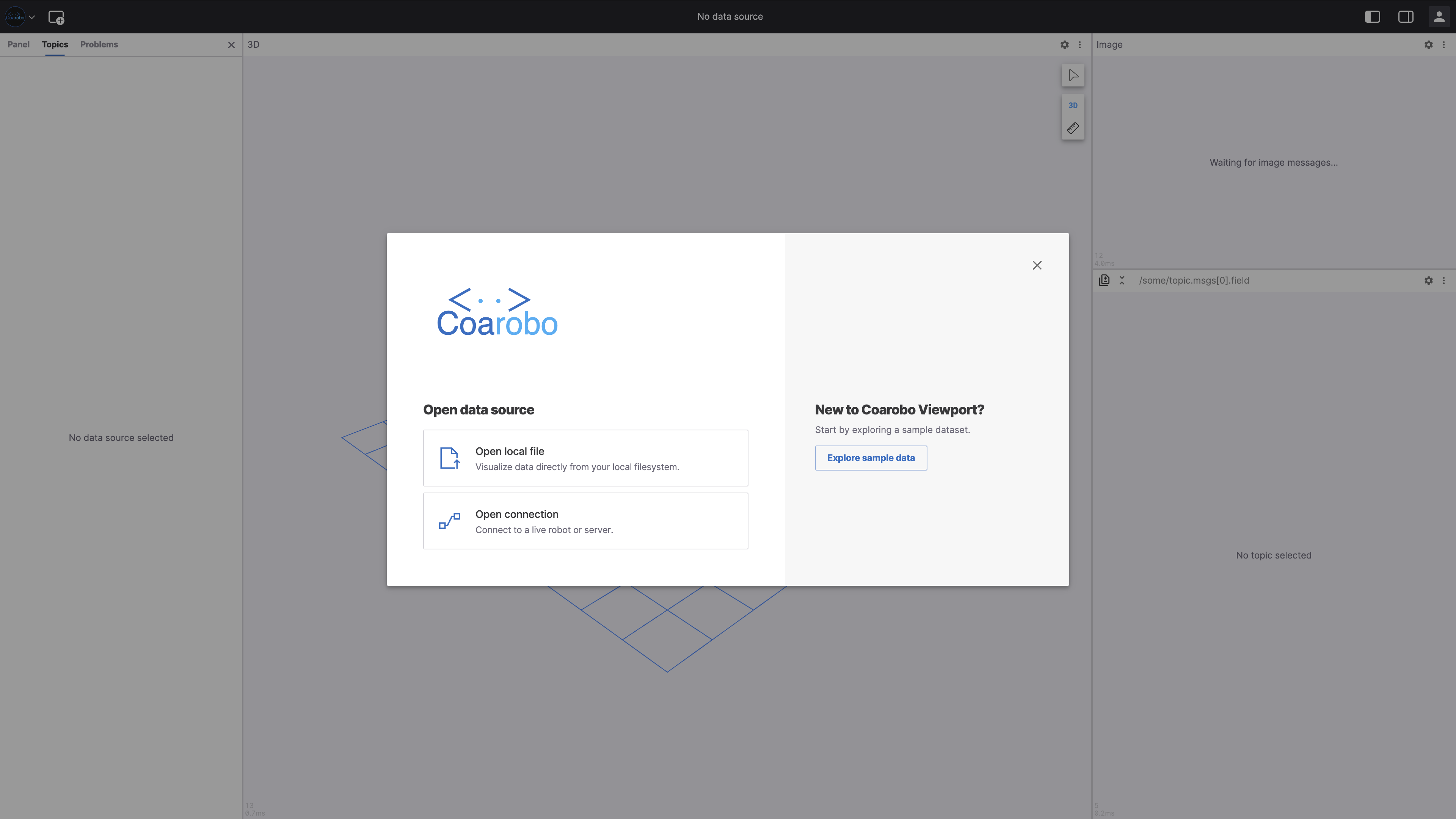Edit the /some/topic.msgs[0].field message path
This screenshot has width=1456, height=819.
1194,280
